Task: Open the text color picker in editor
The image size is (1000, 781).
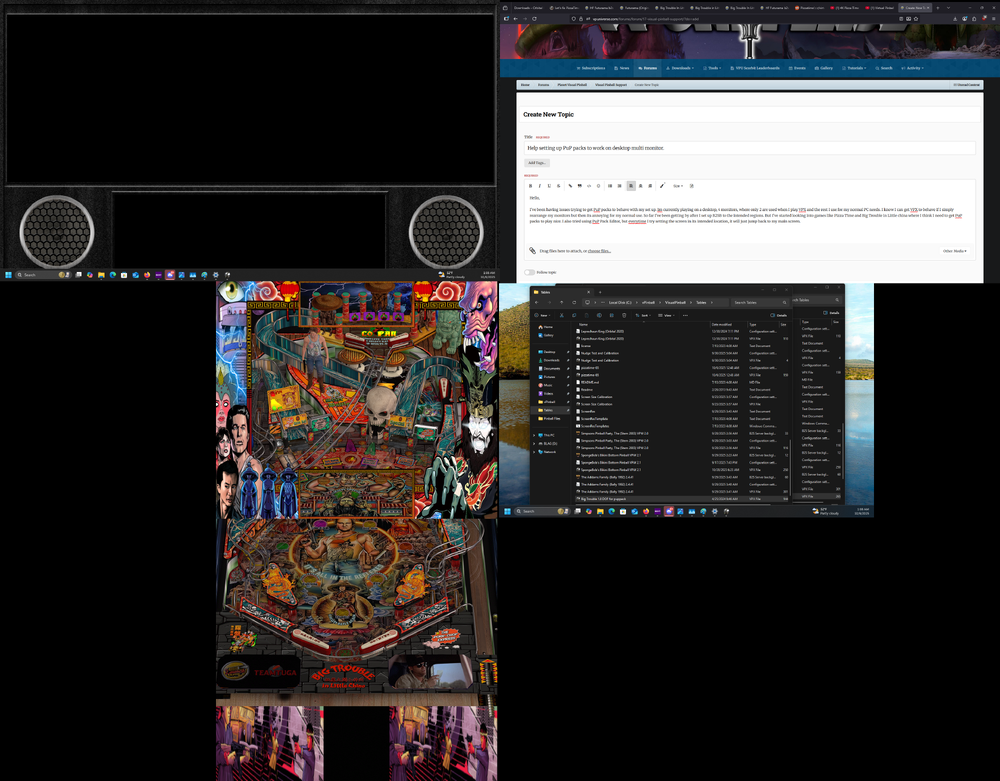Action: [663, 186]
